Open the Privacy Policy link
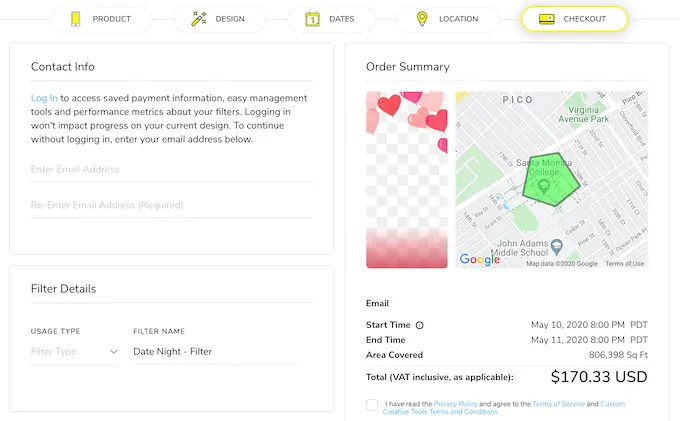680x421 pixels. [455, 404]
